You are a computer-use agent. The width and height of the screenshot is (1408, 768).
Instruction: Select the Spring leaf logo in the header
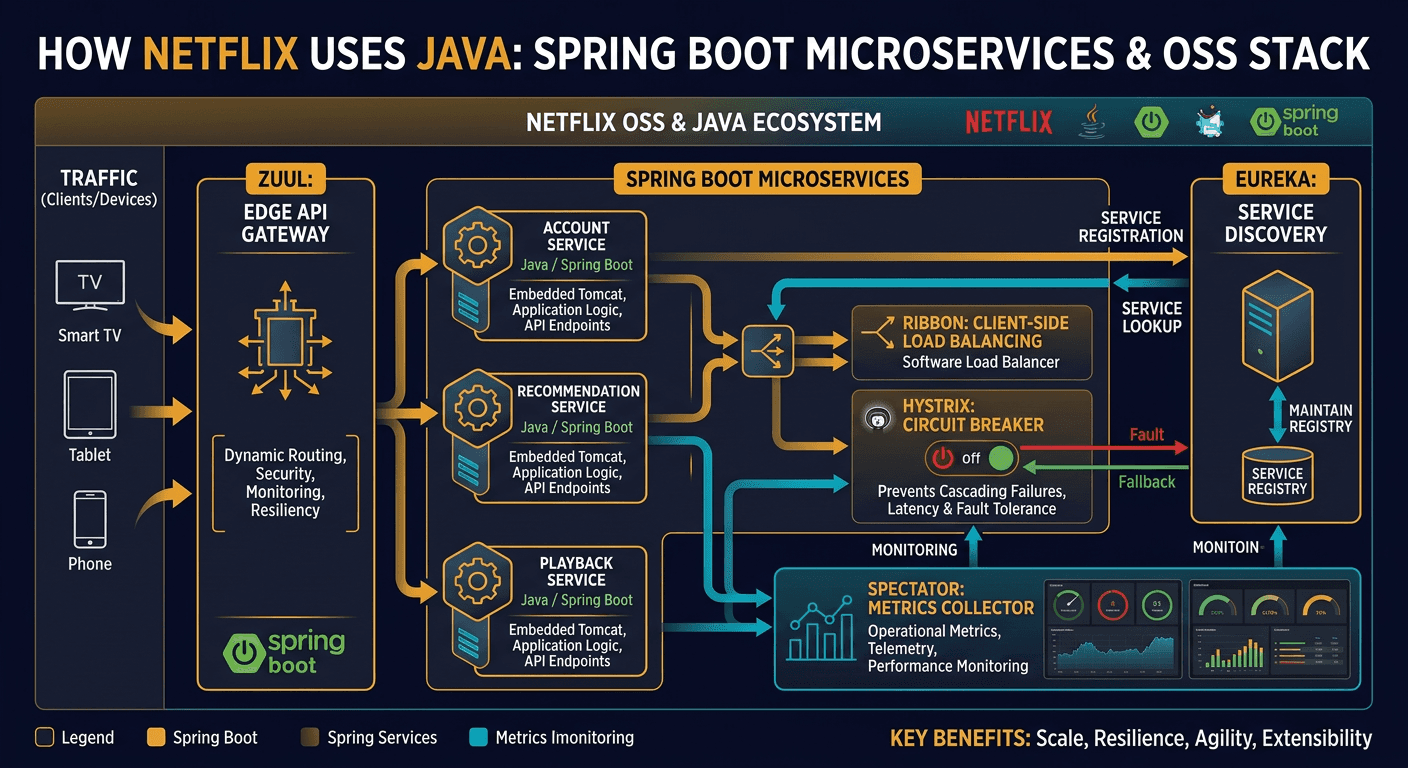tap(1151, 122)
